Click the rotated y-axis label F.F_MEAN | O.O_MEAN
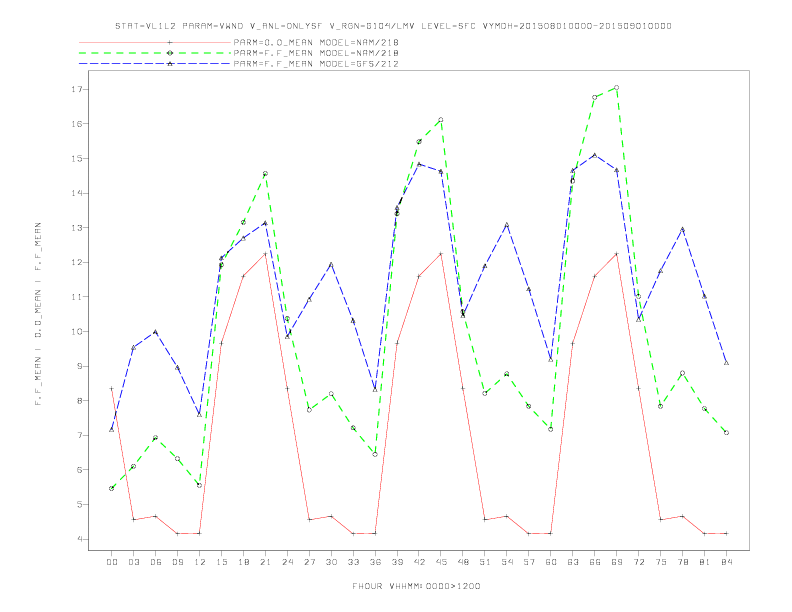Screen dimensions: 792x612 click(x=38, y=314)
